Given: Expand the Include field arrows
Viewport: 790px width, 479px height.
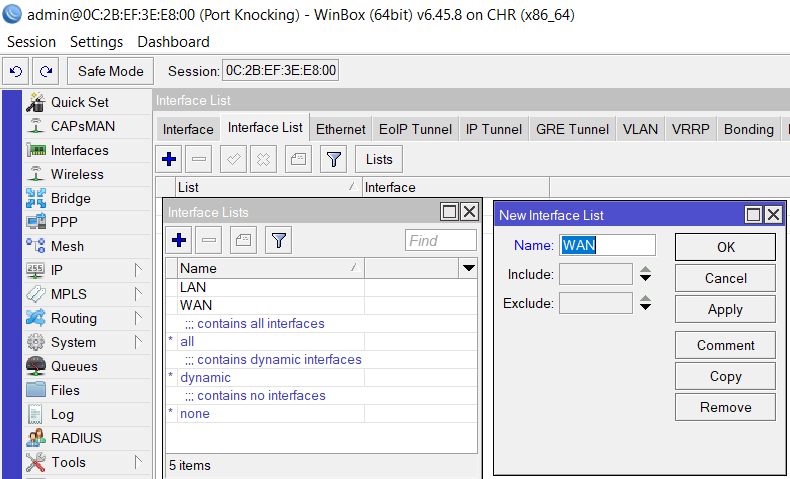Looking at the screenshot, I should pyautogui.click(x=646, y=274).
